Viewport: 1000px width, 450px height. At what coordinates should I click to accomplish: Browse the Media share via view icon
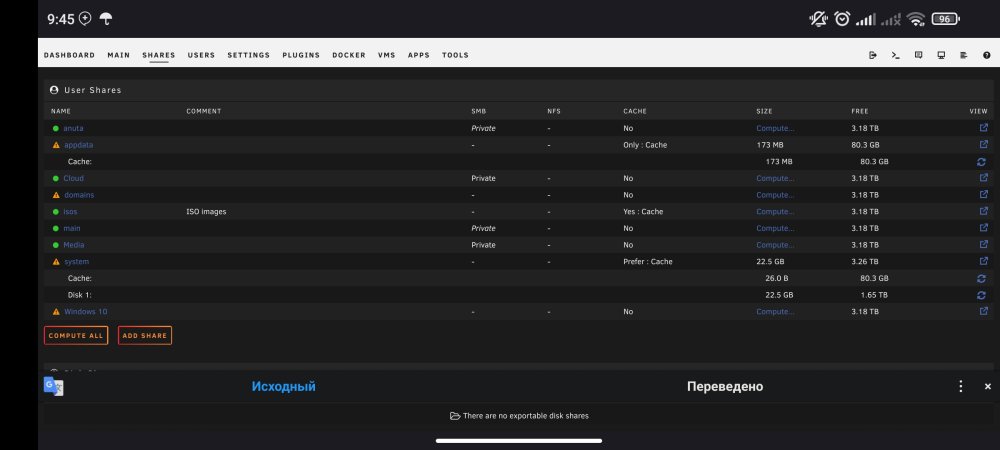click(x=983, y=244)
